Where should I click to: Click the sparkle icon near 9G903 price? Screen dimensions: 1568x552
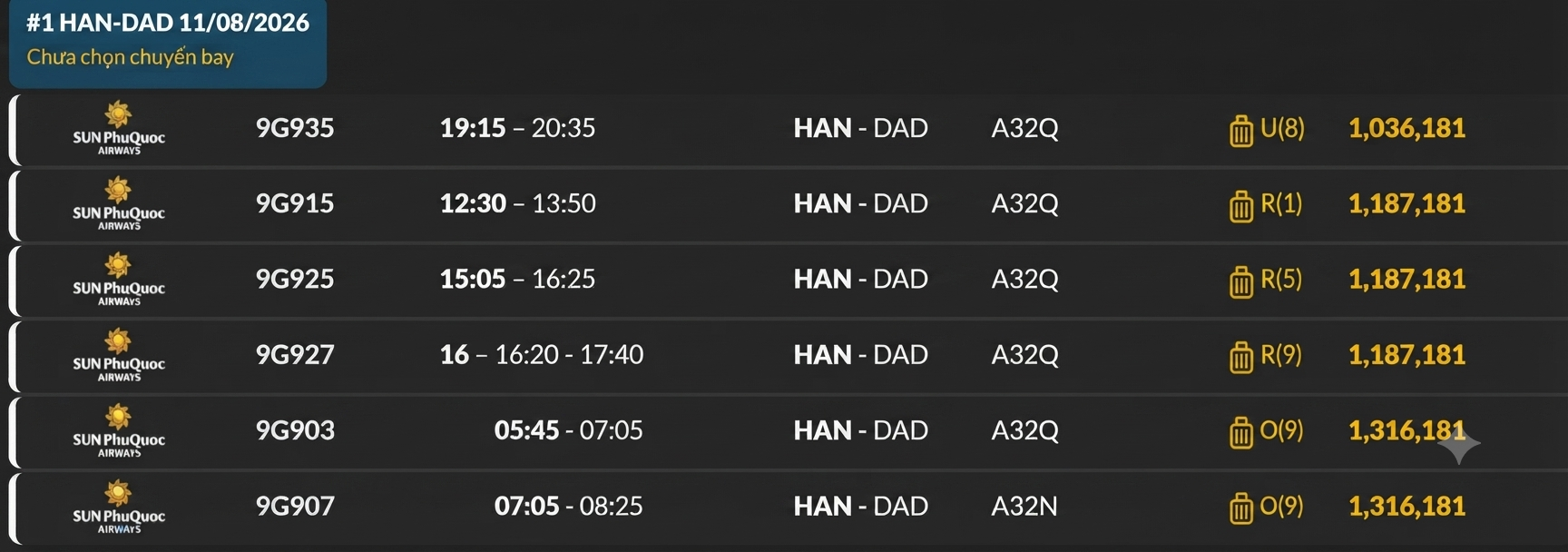(x=1458, y=443)
